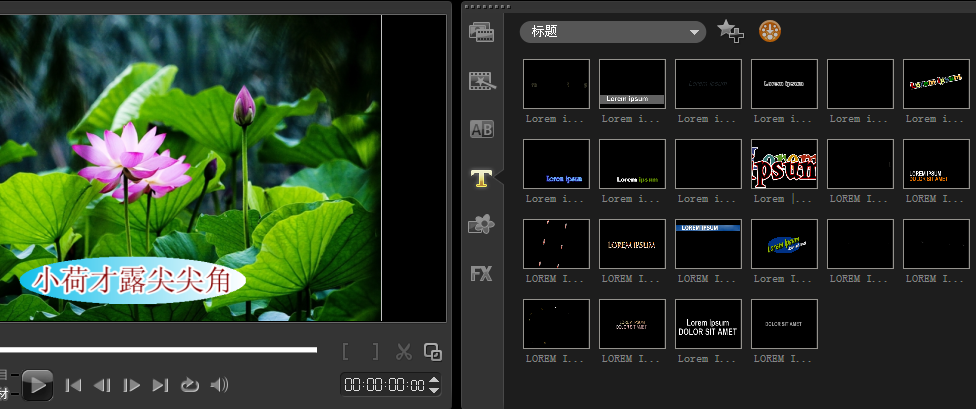Open the Media library panel icon
Viewport: 976px width, 409px height.
tap(482, 32)
